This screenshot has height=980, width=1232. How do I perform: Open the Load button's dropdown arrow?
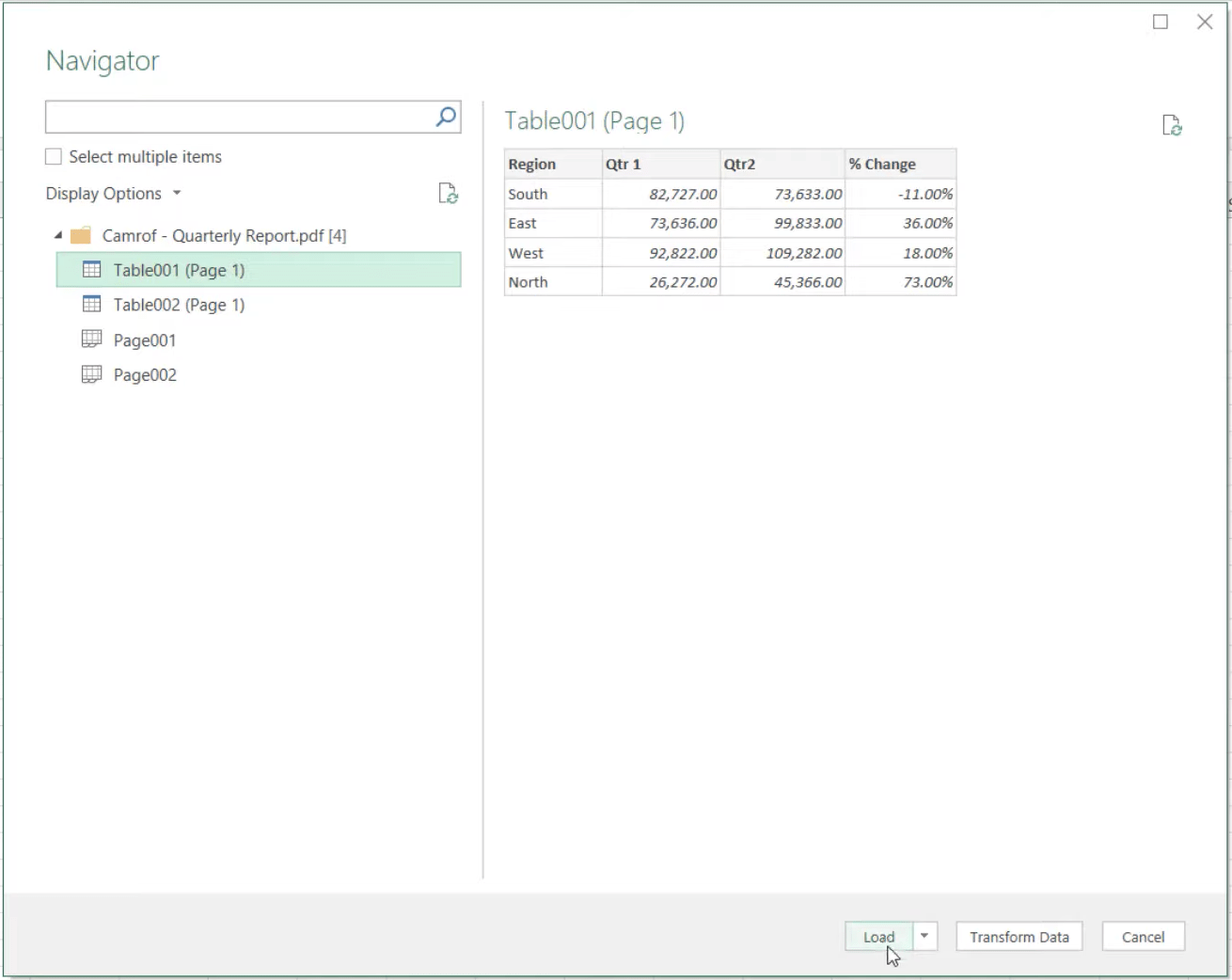click(x=923, y=937)
